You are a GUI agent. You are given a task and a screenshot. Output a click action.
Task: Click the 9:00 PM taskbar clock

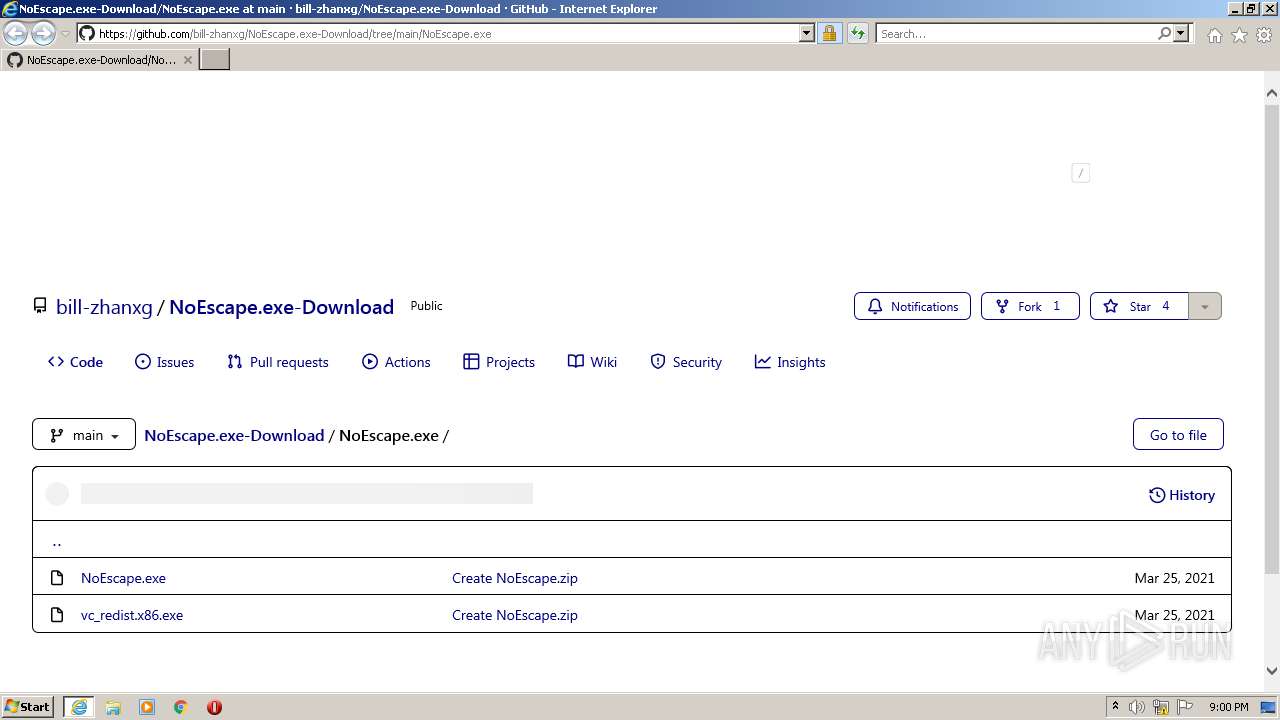point(1228,707)
